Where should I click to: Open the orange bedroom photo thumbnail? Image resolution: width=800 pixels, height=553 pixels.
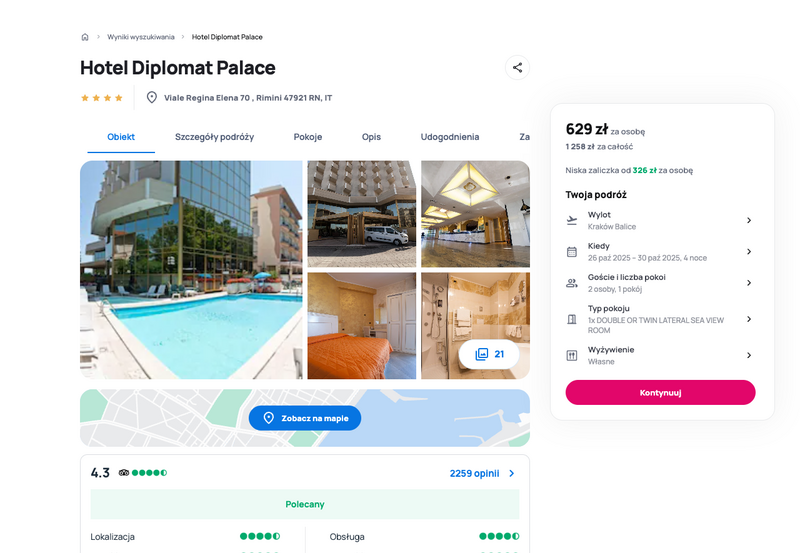coord(362,326)
